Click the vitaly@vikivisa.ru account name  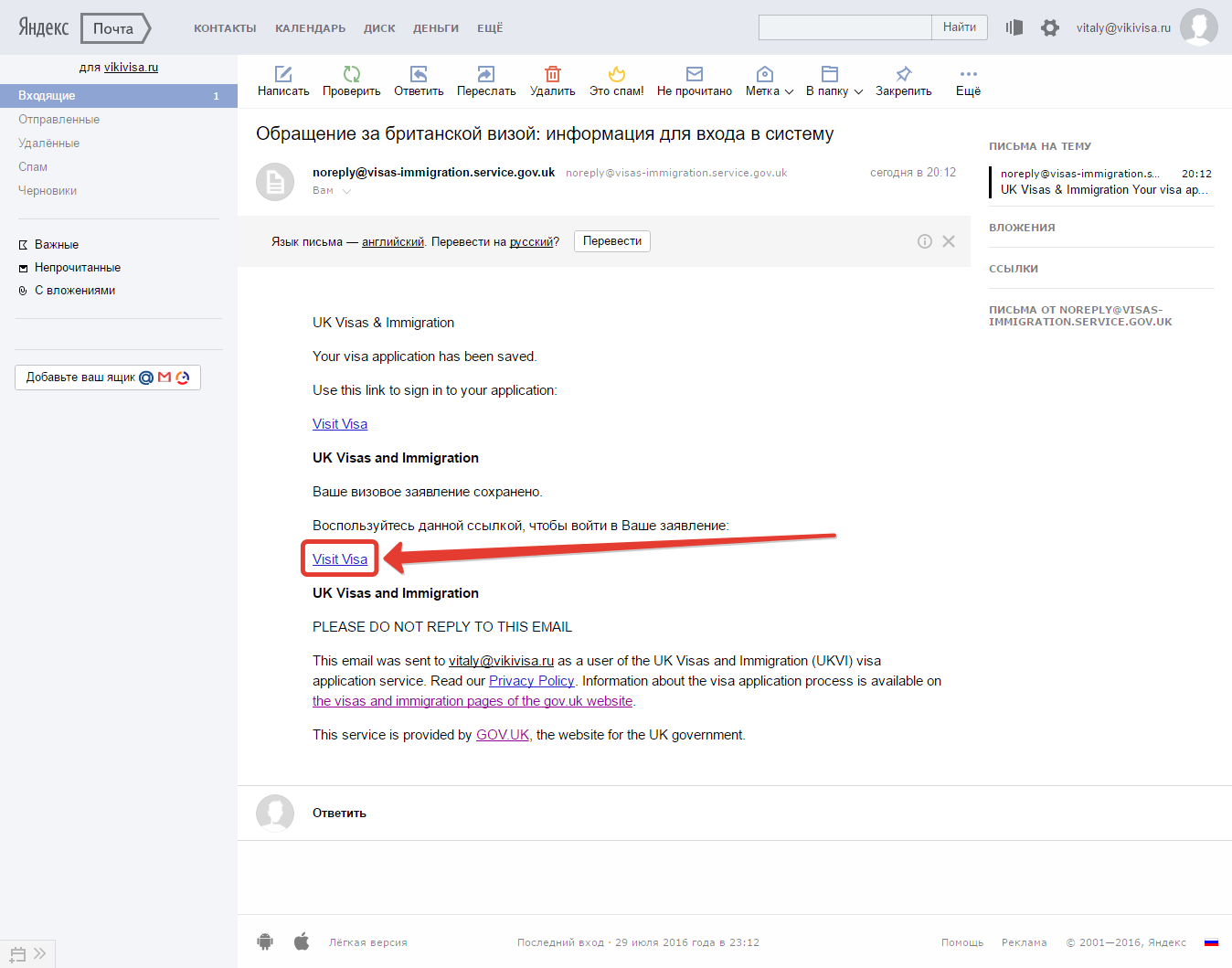point(1123,27)
